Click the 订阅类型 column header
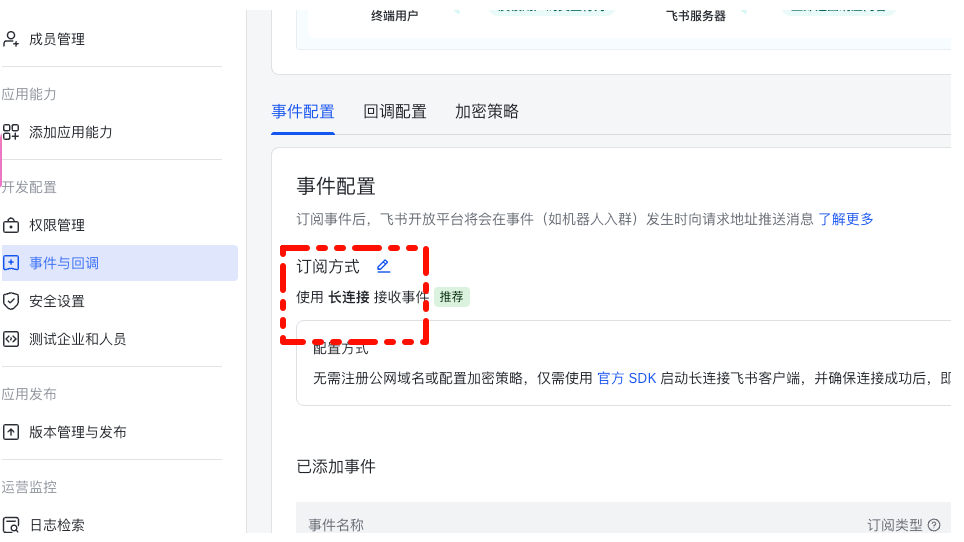964x542 pixels. pyautogui.click(x=895, y=525)
